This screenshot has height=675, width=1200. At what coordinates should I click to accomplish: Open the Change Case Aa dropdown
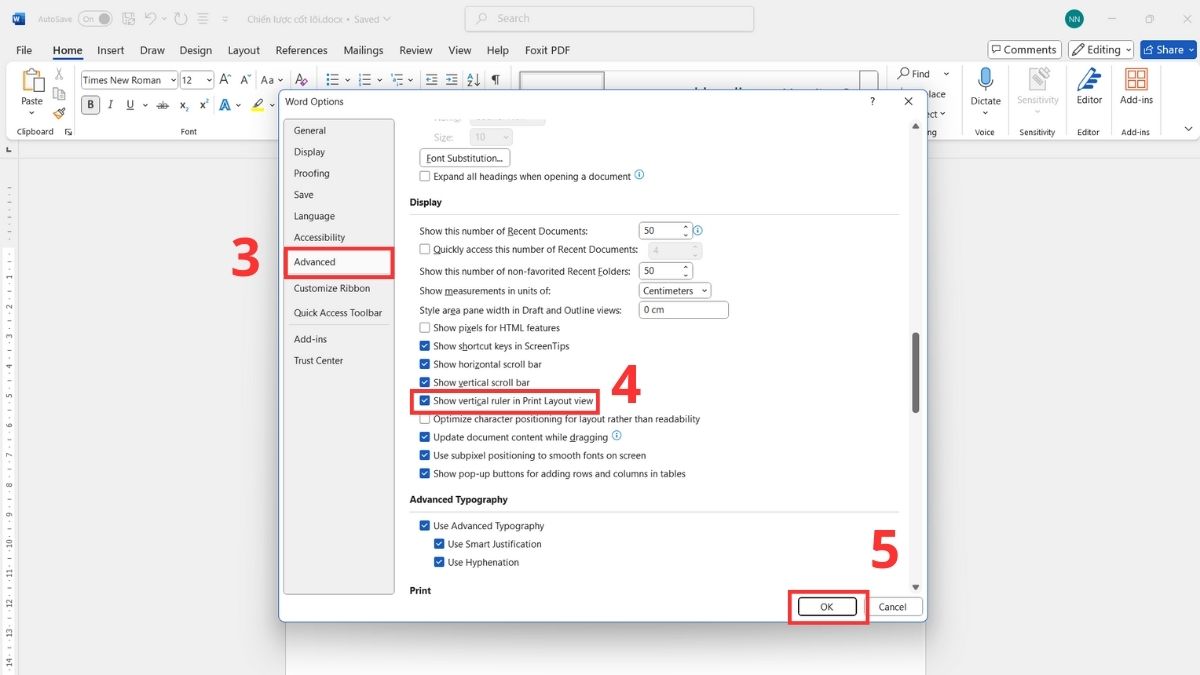tap(271, 80)
